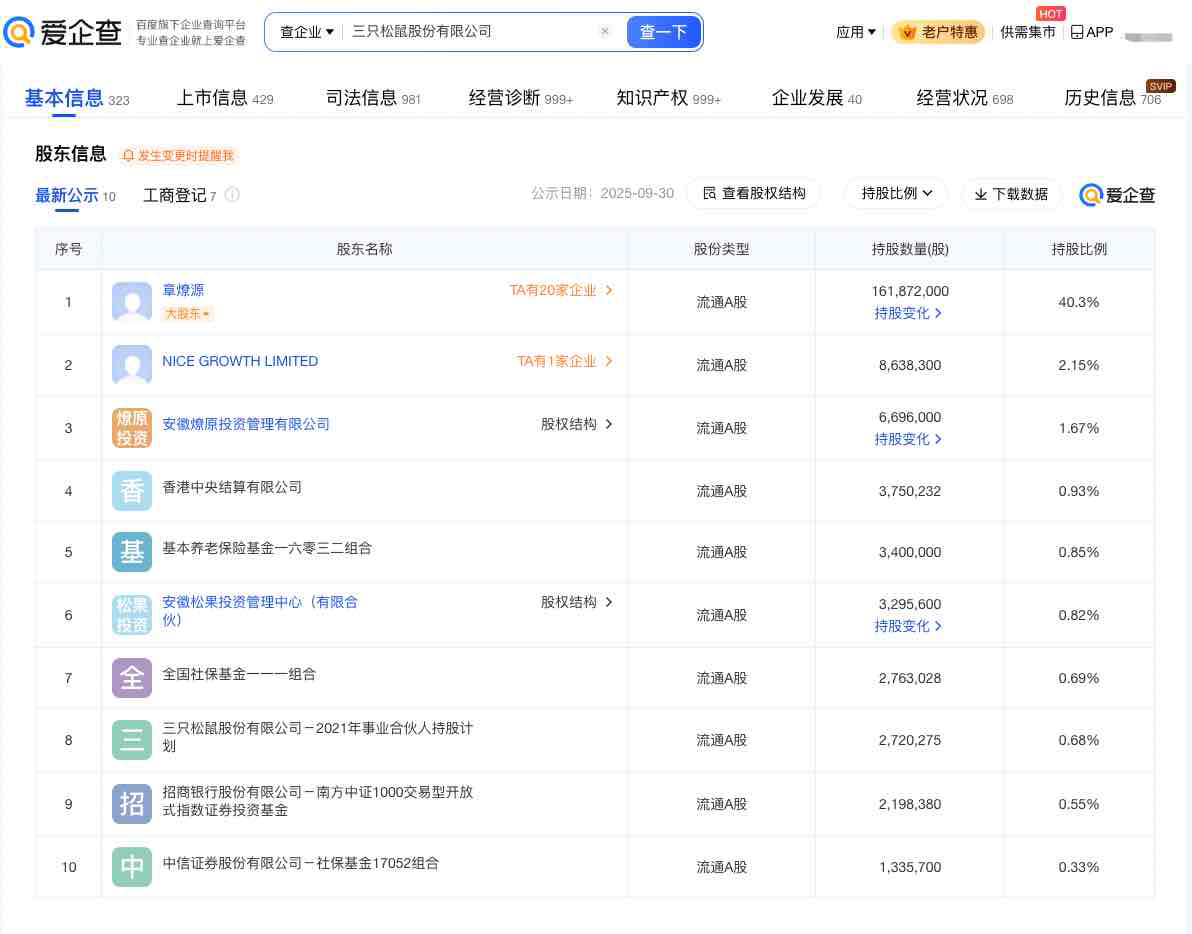
Task: Click the 安徽燎原投资 orange company logo
Action: (x=132, y=428)
